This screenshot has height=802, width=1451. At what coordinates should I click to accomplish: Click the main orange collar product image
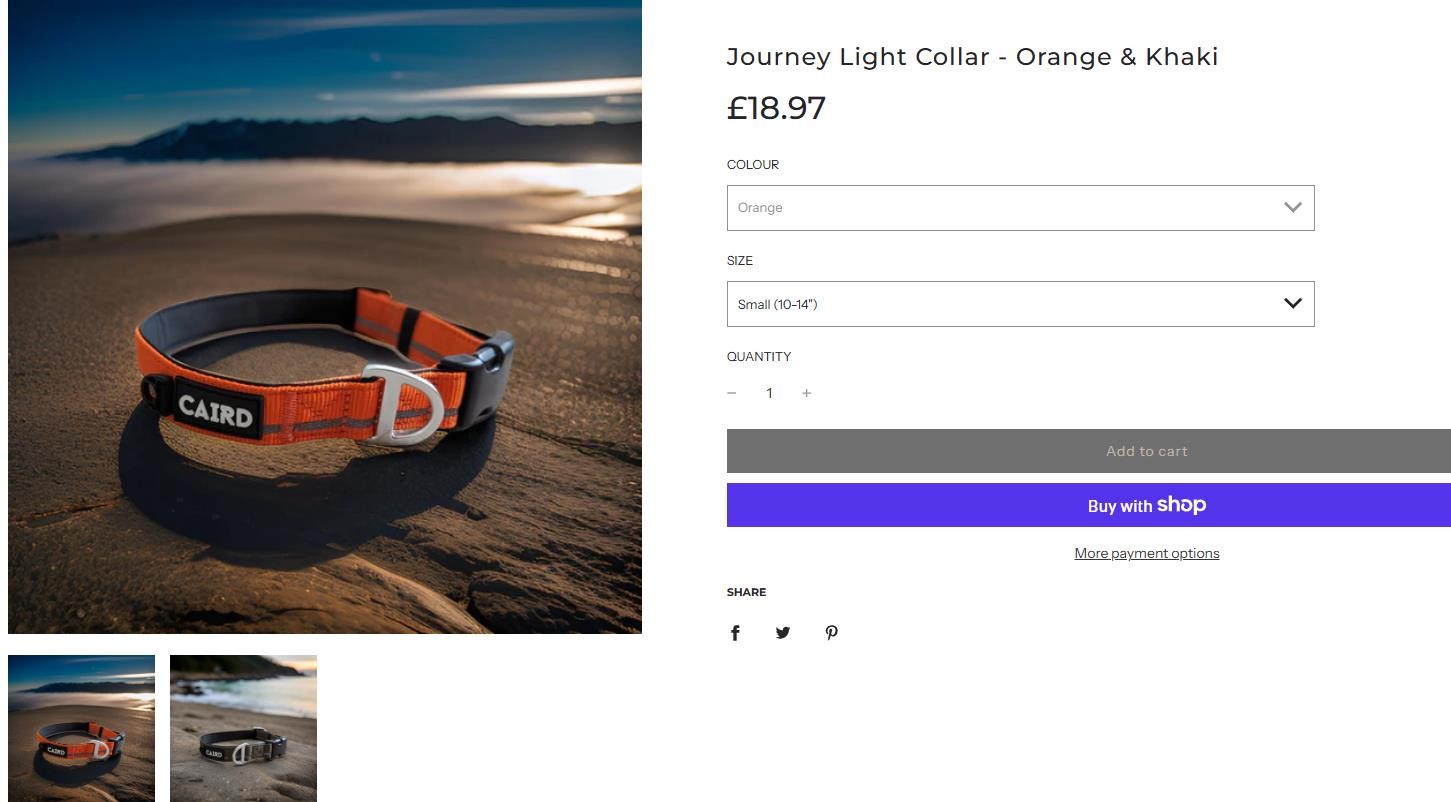325,316
